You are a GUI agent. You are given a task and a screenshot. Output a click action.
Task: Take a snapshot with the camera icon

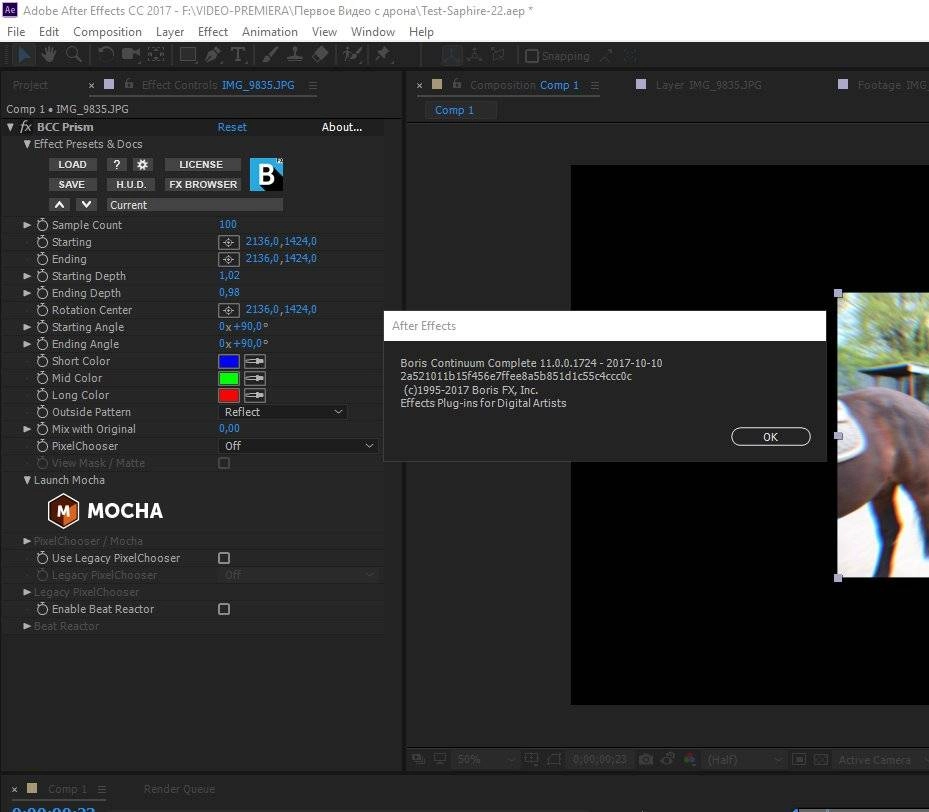[x=646, y=759]
